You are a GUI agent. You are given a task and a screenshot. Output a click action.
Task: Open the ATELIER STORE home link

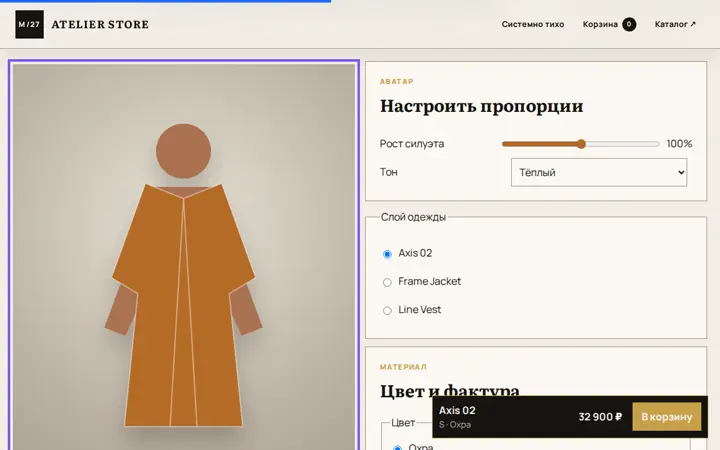click(100, 24)
